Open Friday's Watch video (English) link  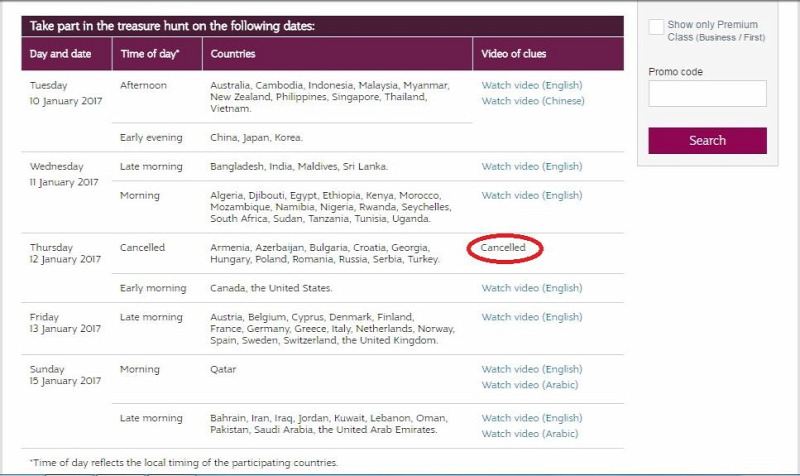(532, 317)
